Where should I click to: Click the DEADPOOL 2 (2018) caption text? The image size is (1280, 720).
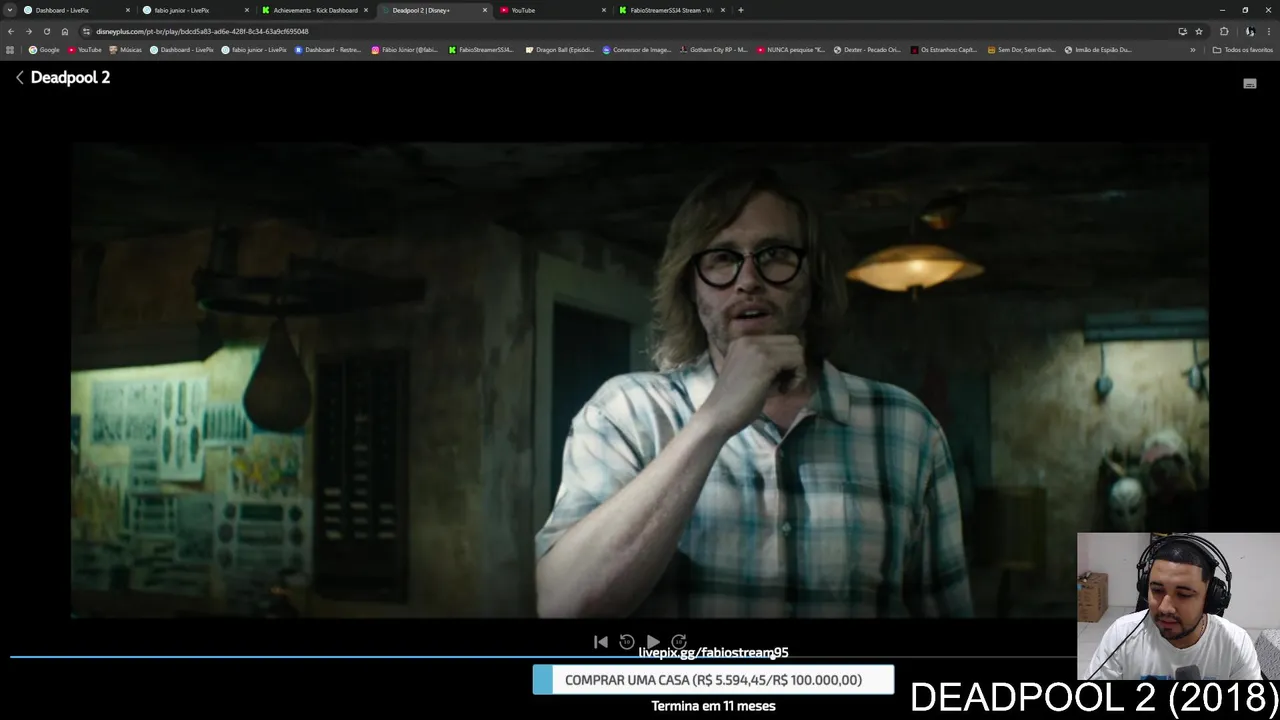[x=1094, y=698]
